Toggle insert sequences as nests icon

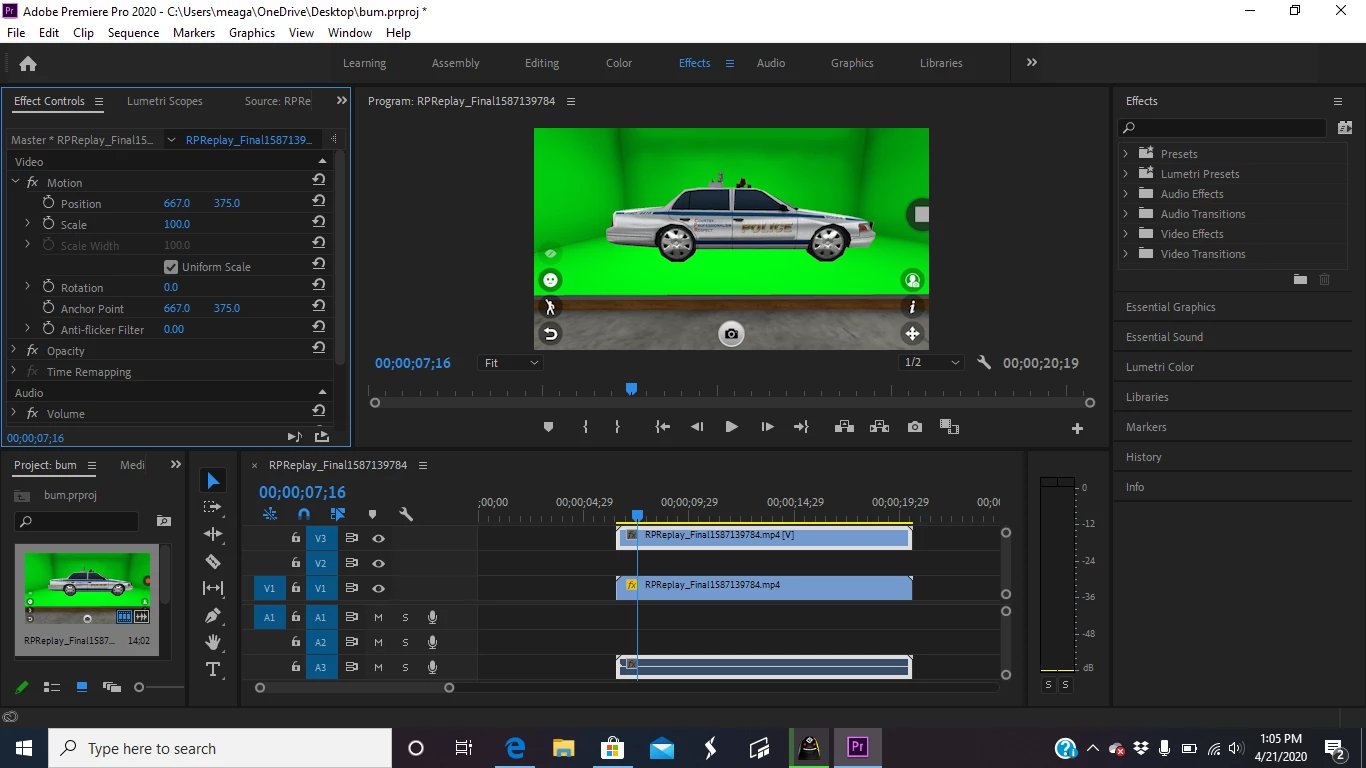point(270,514)
